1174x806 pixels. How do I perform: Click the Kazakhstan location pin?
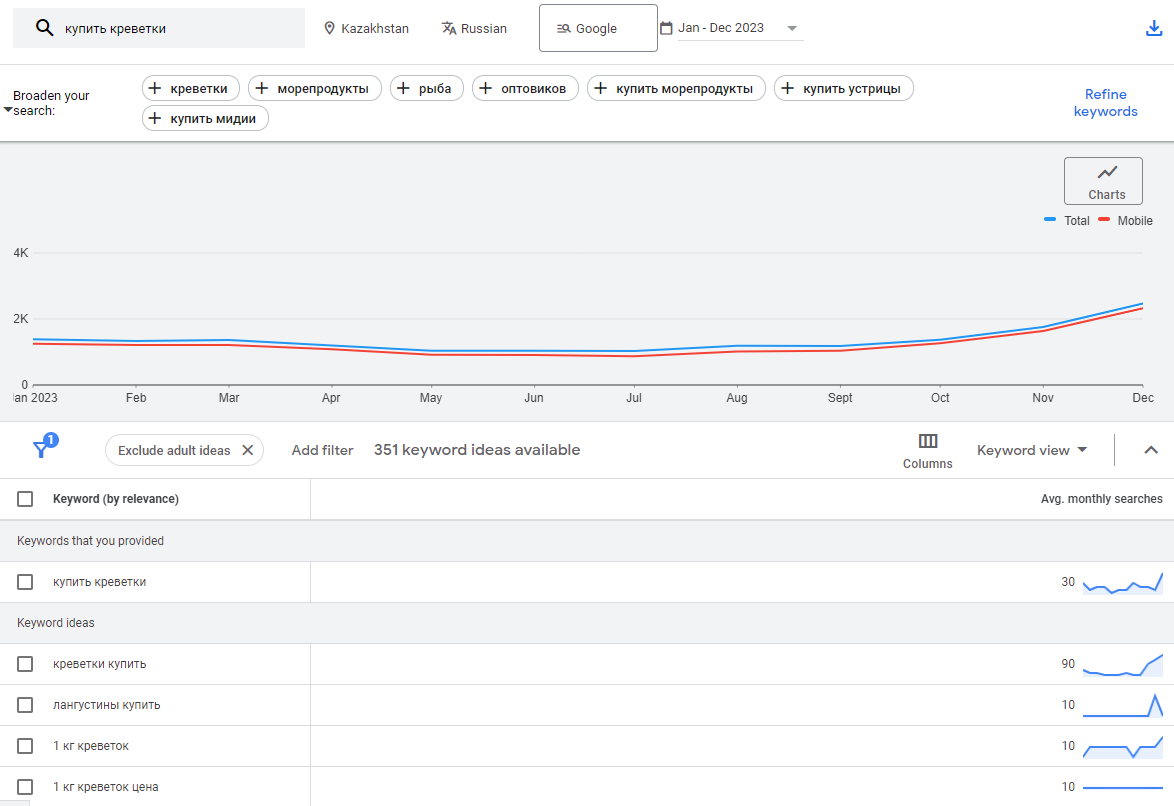coord(330,29)
